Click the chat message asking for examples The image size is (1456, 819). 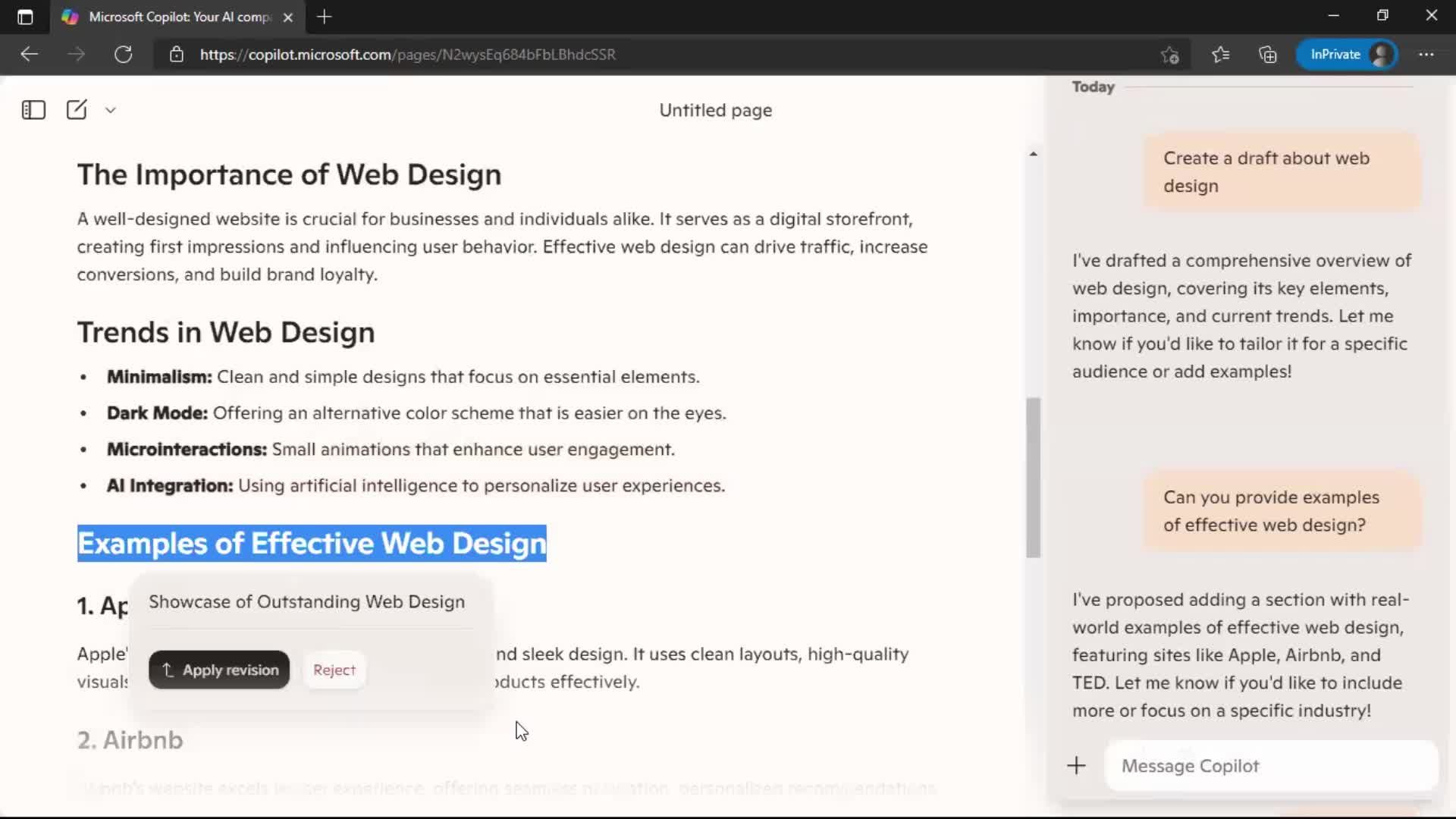(x=1282, y=511)
